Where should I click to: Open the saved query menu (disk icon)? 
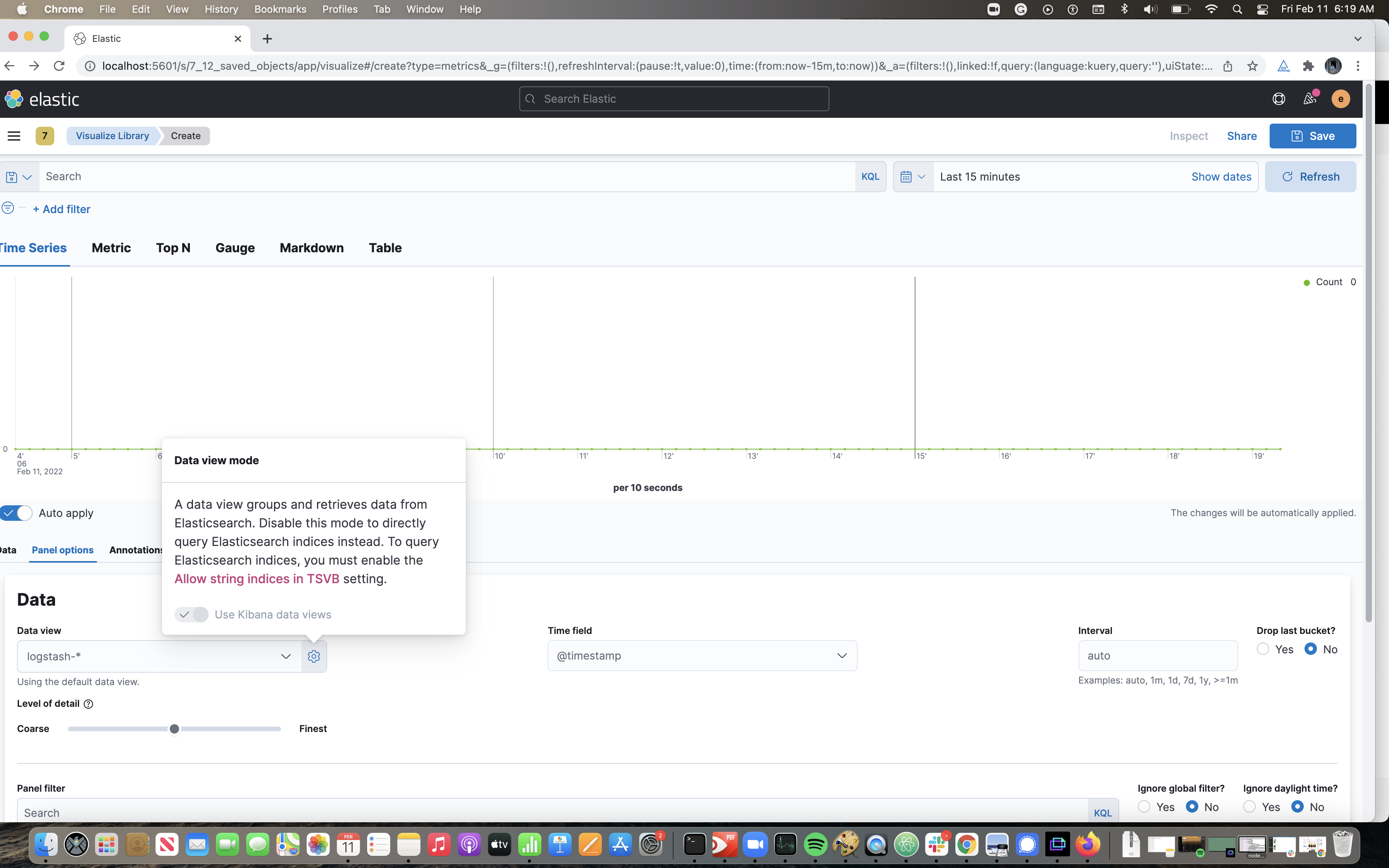(x=11, y=177)
